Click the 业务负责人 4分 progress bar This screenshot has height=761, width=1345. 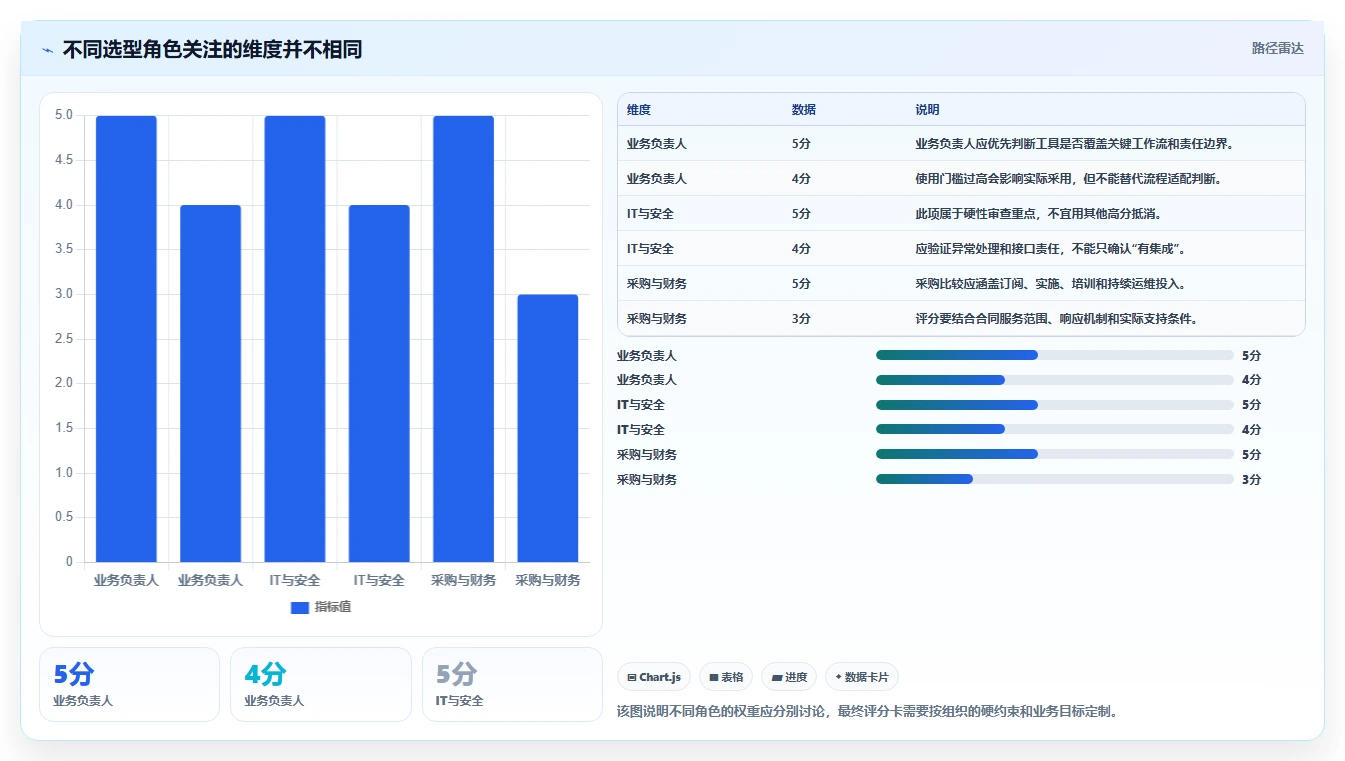click(1055, 380)
